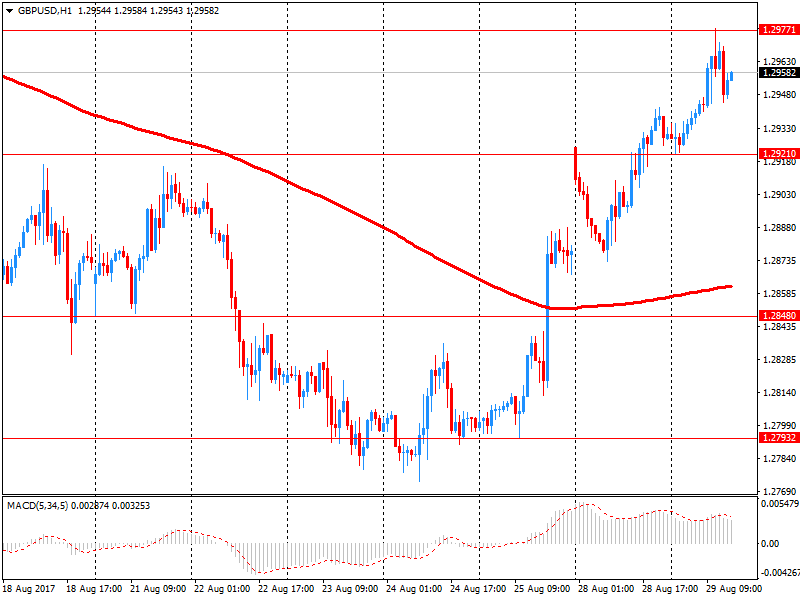Click the 1.28480 red price level label

click(779, 316)
